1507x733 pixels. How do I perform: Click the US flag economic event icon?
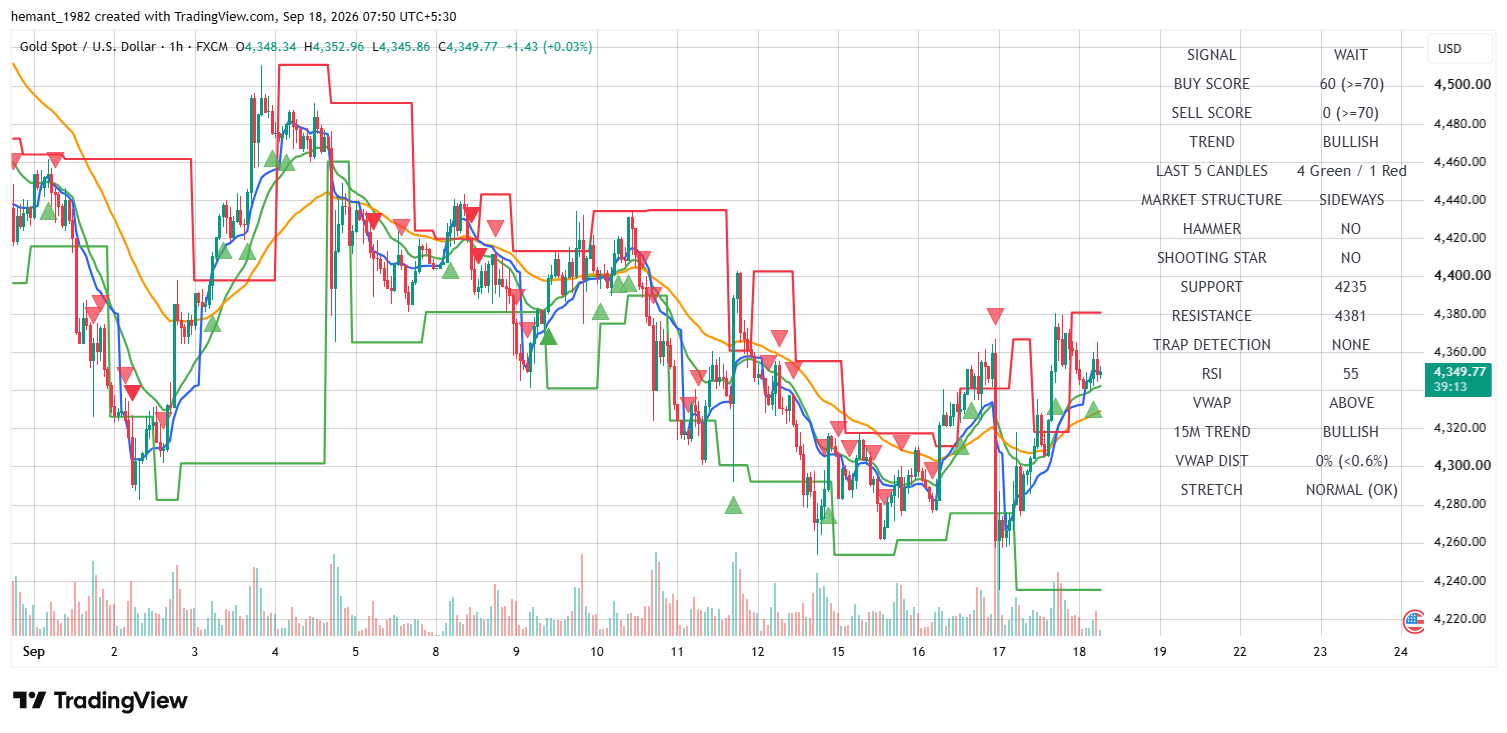point(1414,620)
